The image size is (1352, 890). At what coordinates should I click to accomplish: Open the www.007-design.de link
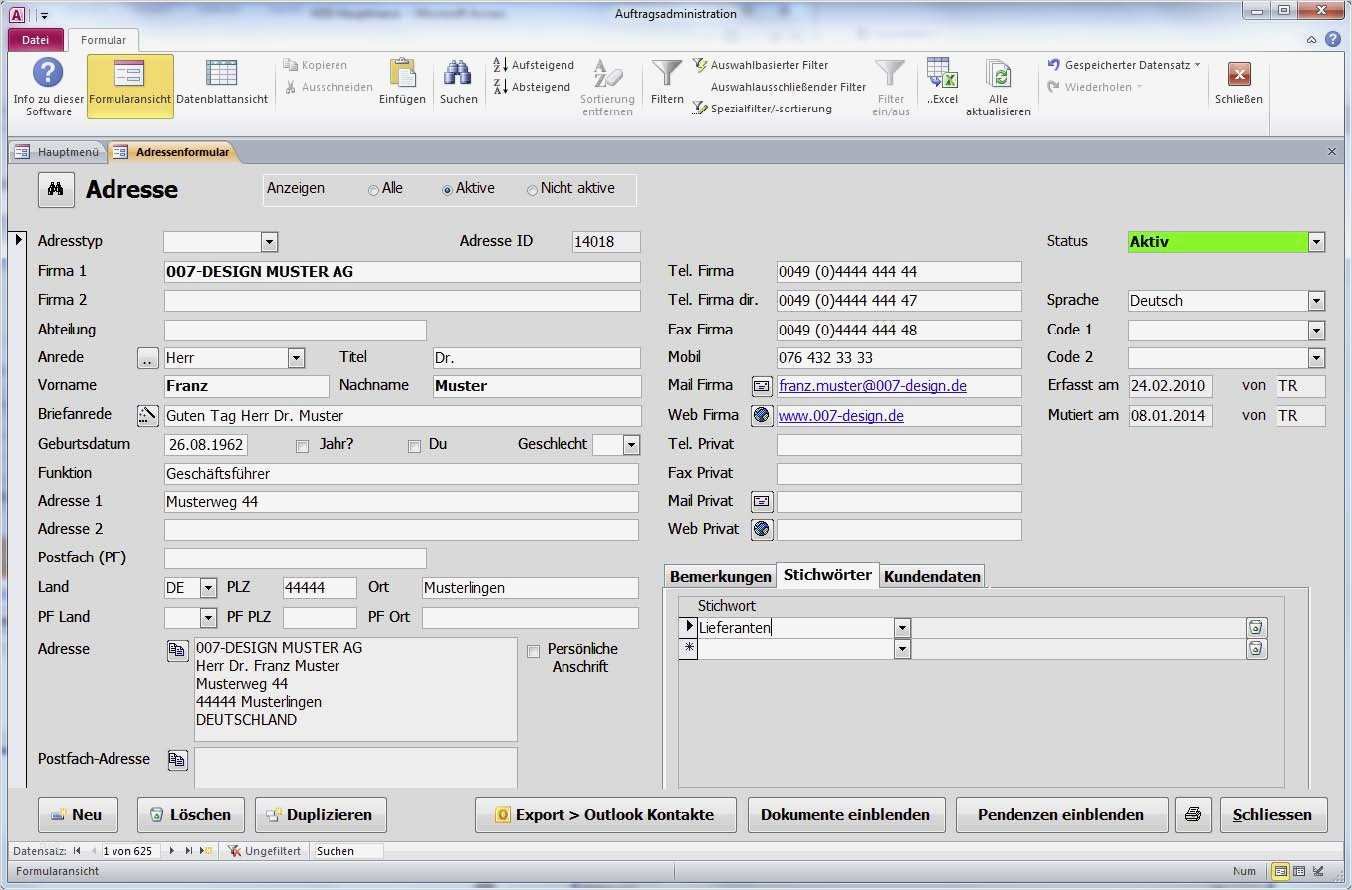click(841, 415)
